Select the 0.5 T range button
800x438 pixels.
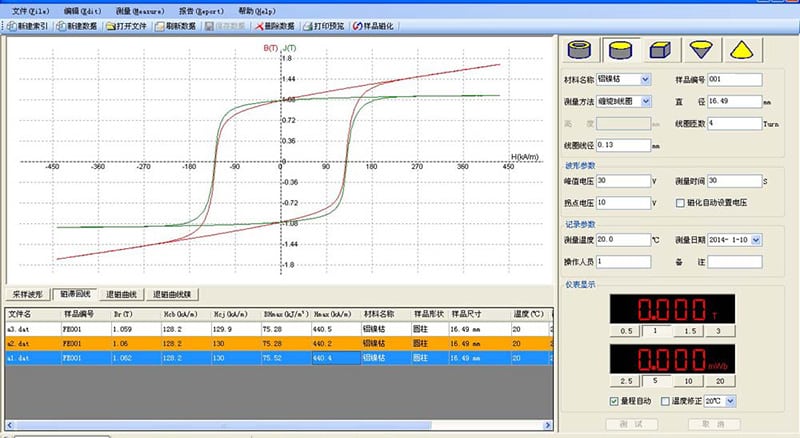click(x=626, y=331)
